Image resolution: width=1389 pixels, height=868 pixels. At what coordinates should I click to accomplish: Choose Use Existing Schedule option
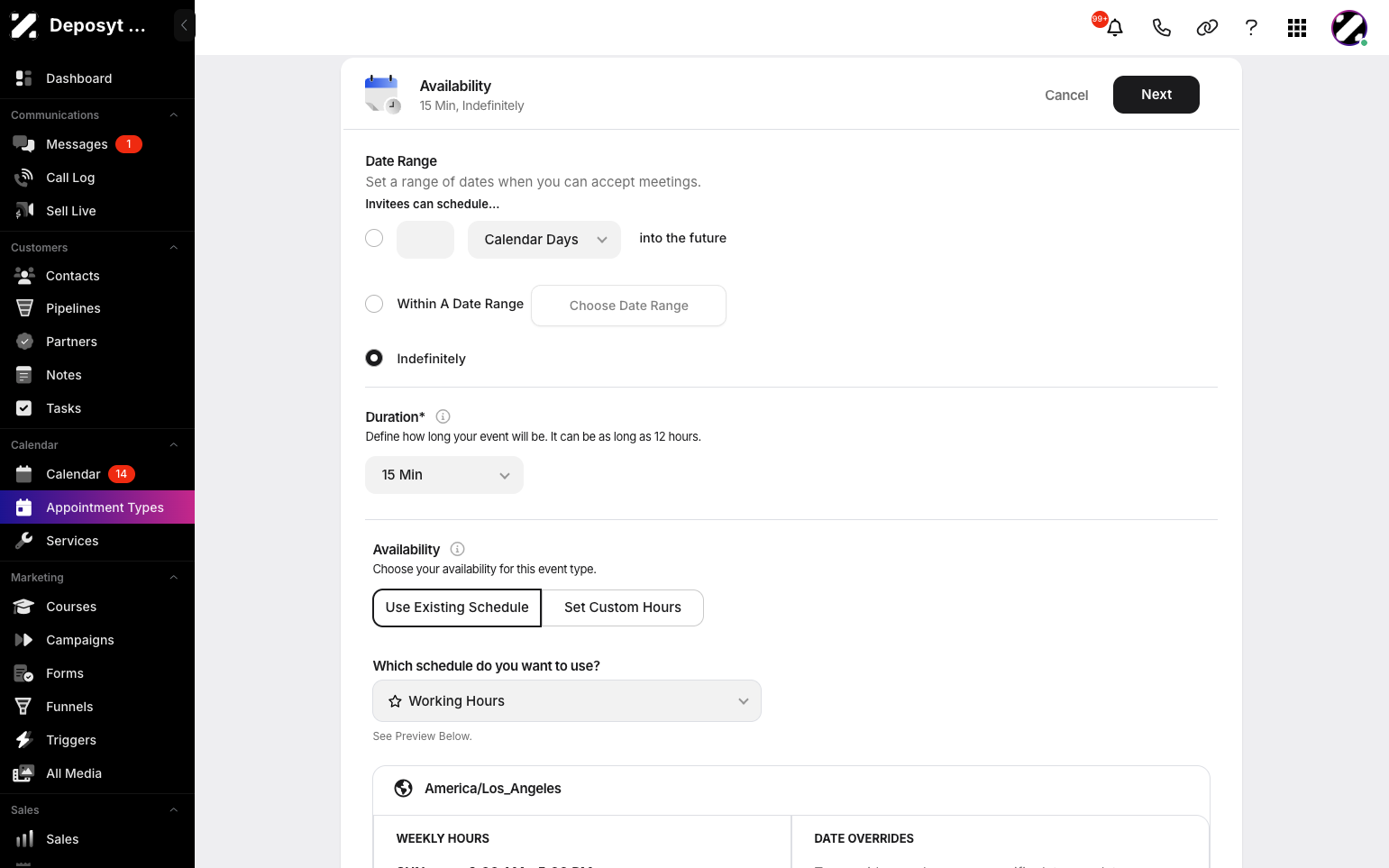click(x=457, y=608)
